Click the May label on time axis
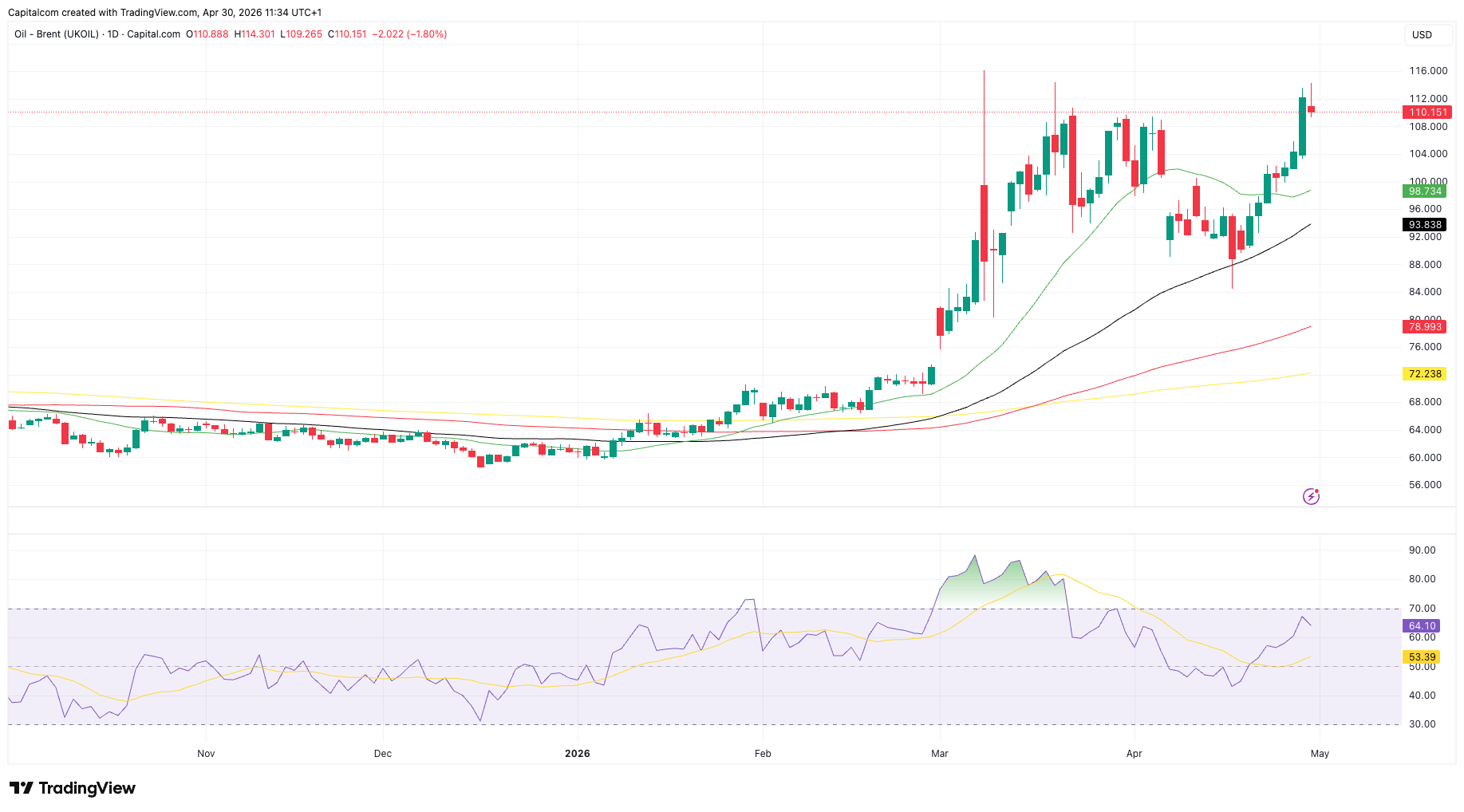1464x812 pixels. (1320, 754)
